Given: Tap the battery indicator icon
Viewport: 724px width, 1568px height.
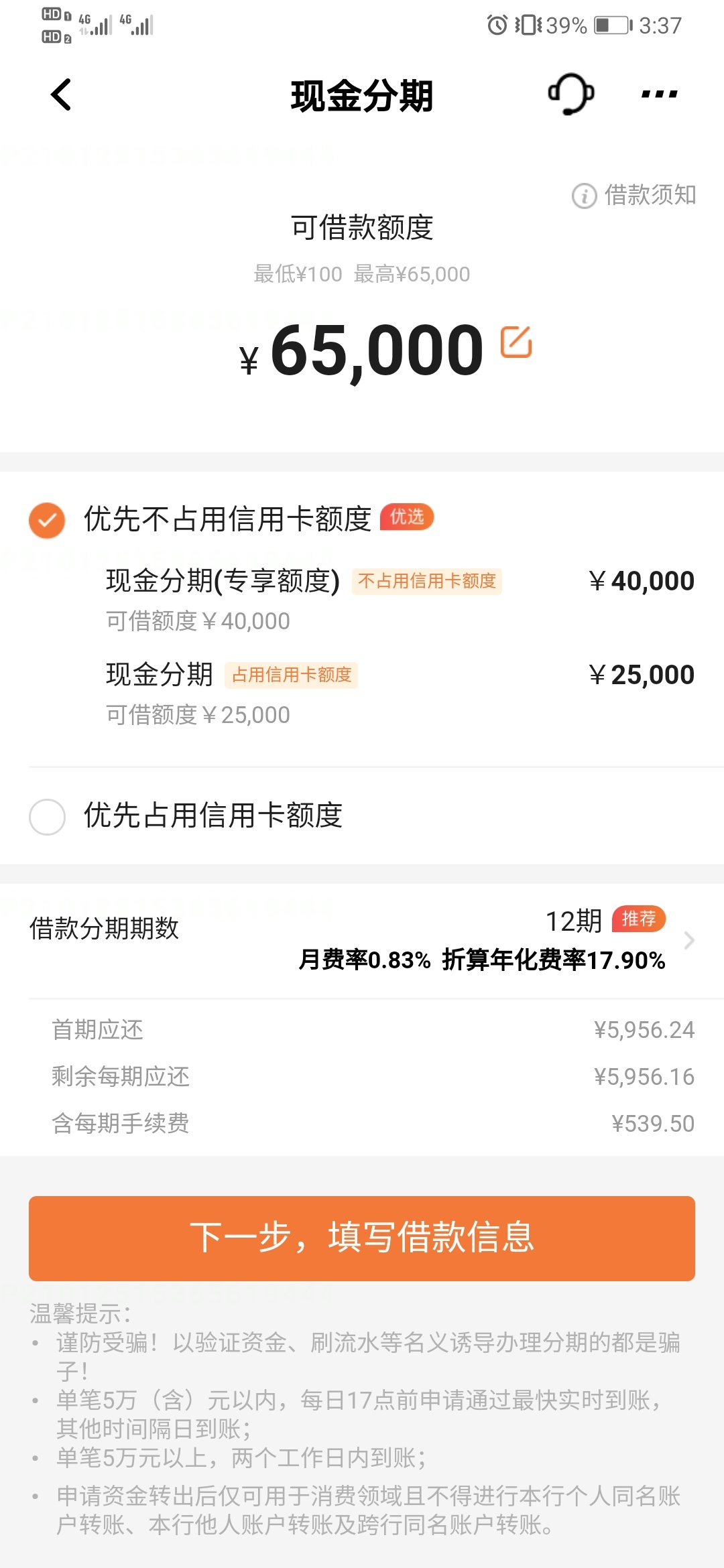Looking at the screenshot, I should (x=613, y=25).
